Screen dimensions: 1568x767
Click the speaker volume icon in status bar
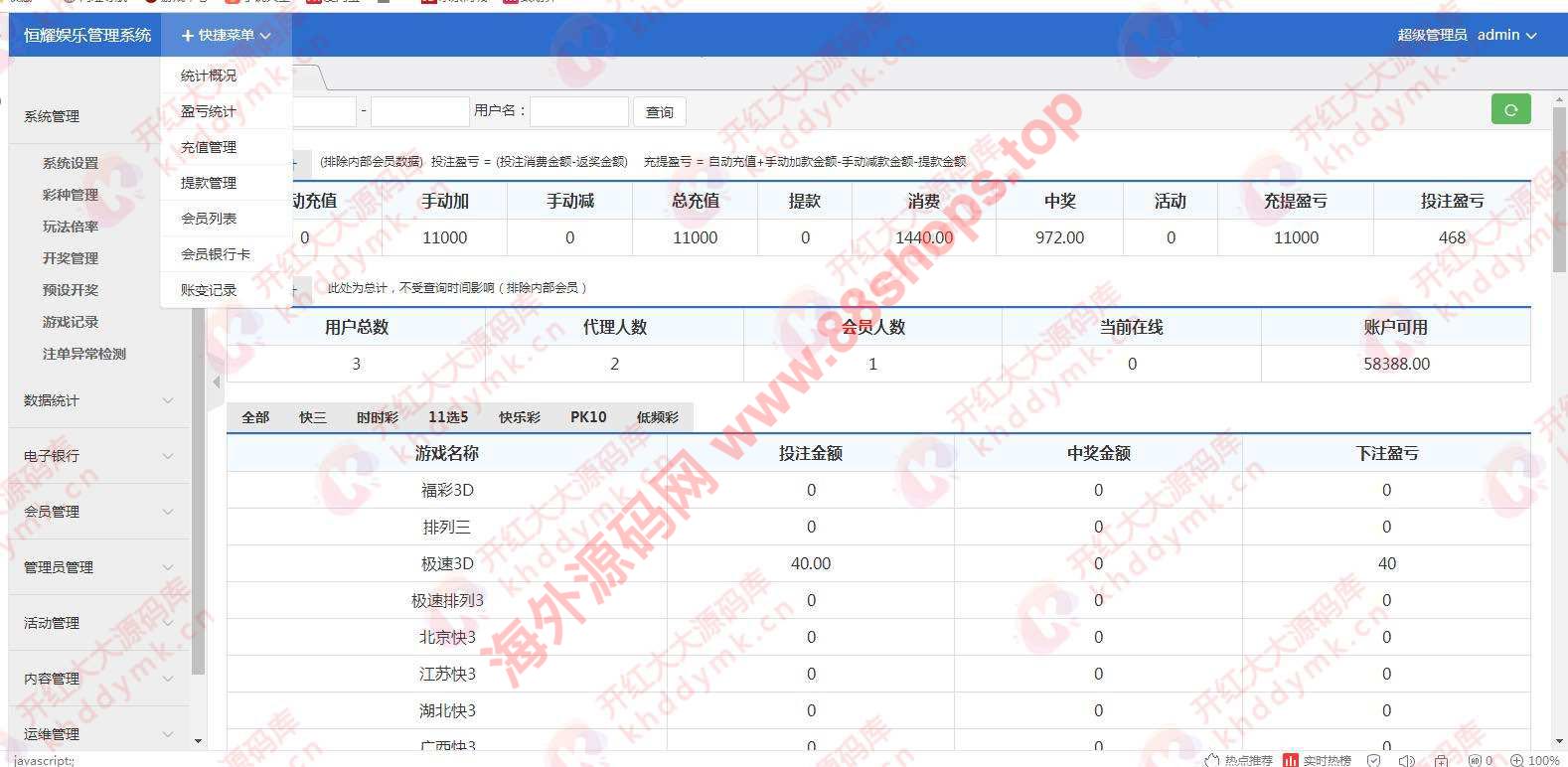coord(1406,760)
